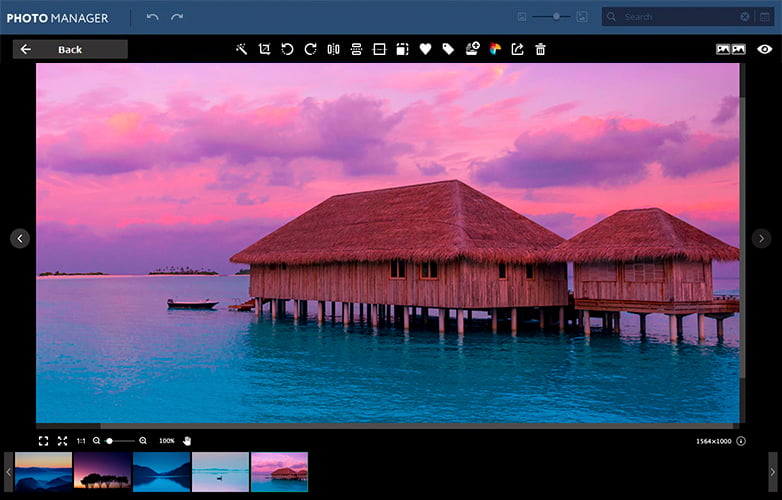Screen dimensions: 782x500
Task: Open the swan on water thumbnail
Action: tap(220, 472)
